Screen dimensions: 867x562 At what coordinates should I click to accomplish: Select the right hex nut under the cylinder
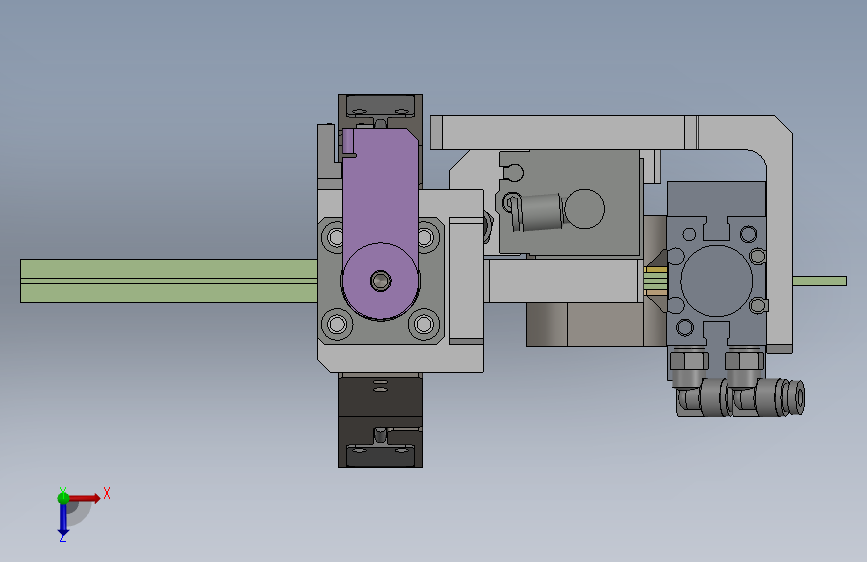click(744, 361)
